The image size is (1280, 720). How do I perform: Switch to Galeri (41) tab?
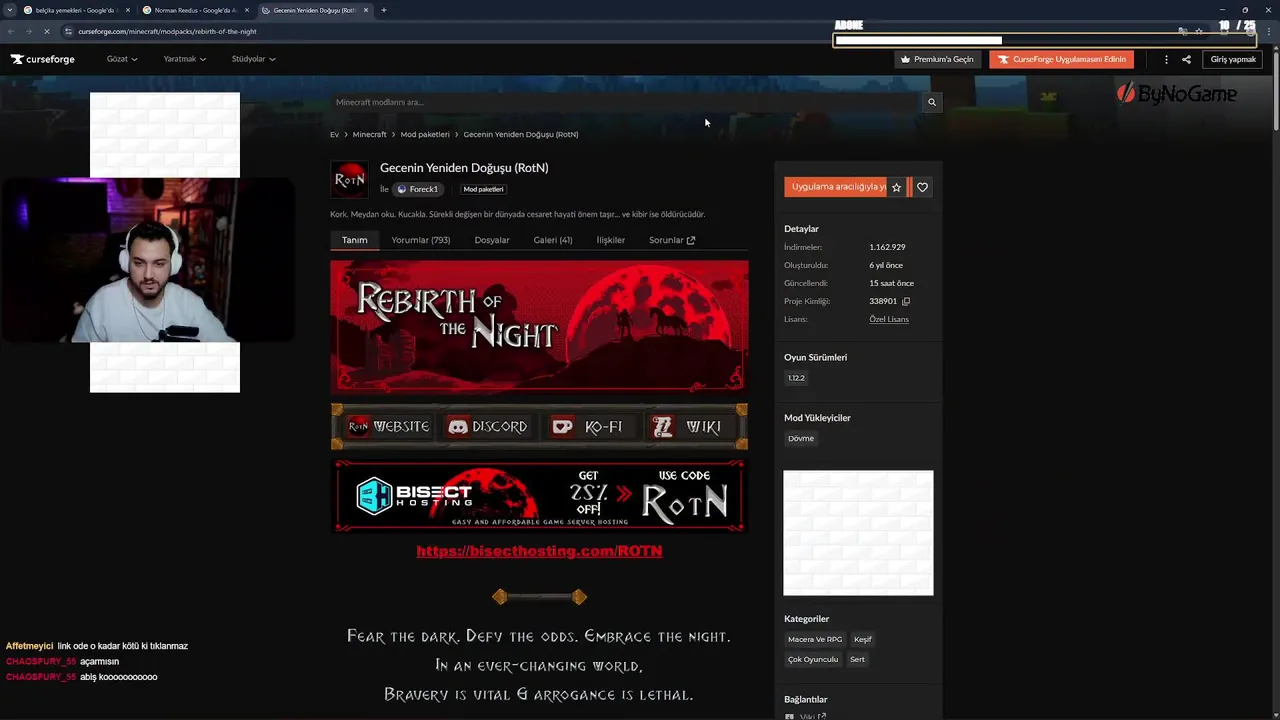[552, 240]
